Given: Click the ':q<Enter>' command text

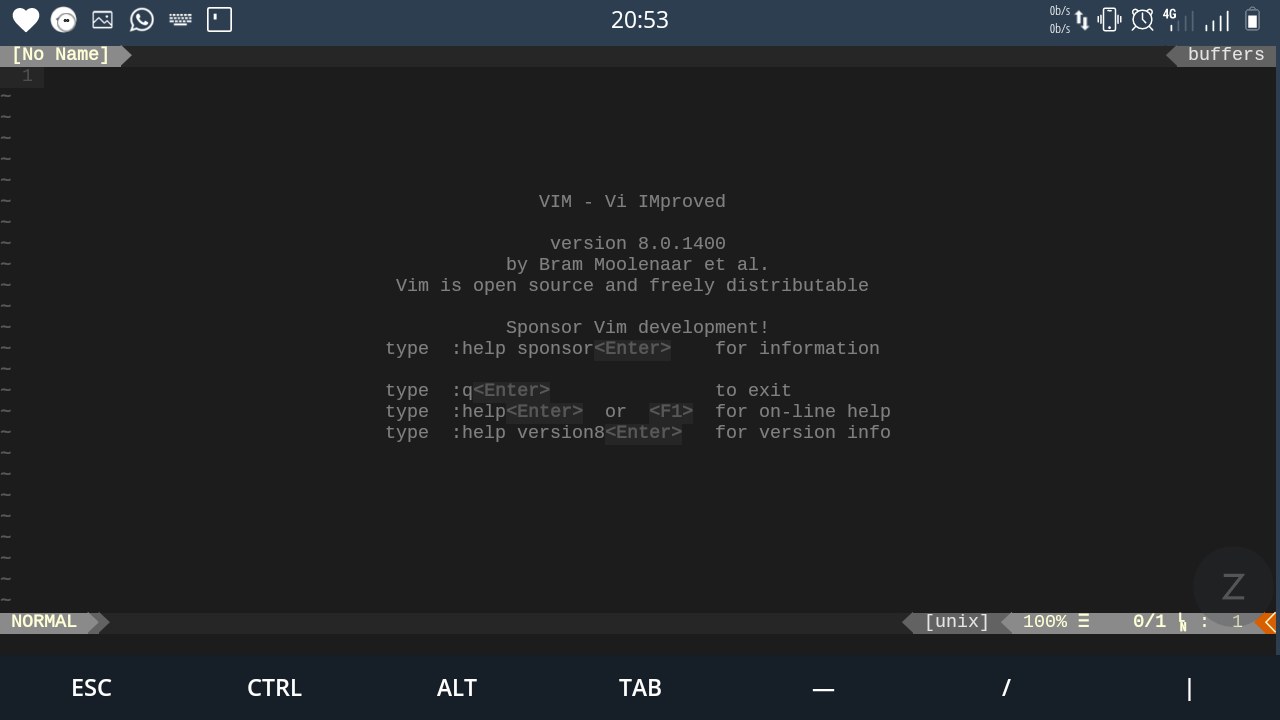Looking at the screenshot, I should (500, 391).
